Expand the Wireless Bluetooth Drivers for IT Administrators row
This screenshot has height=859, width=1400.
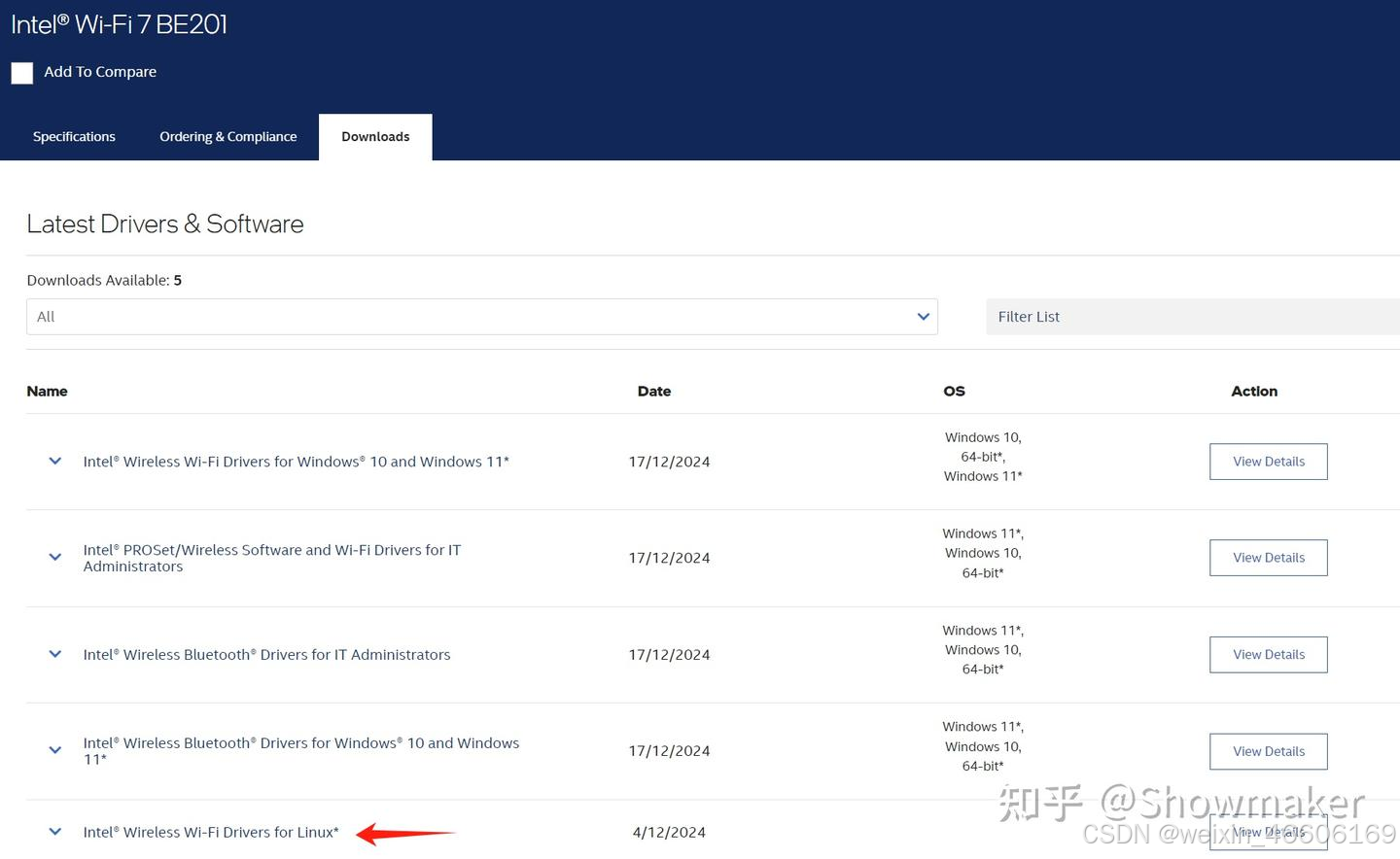pos(54,654)
